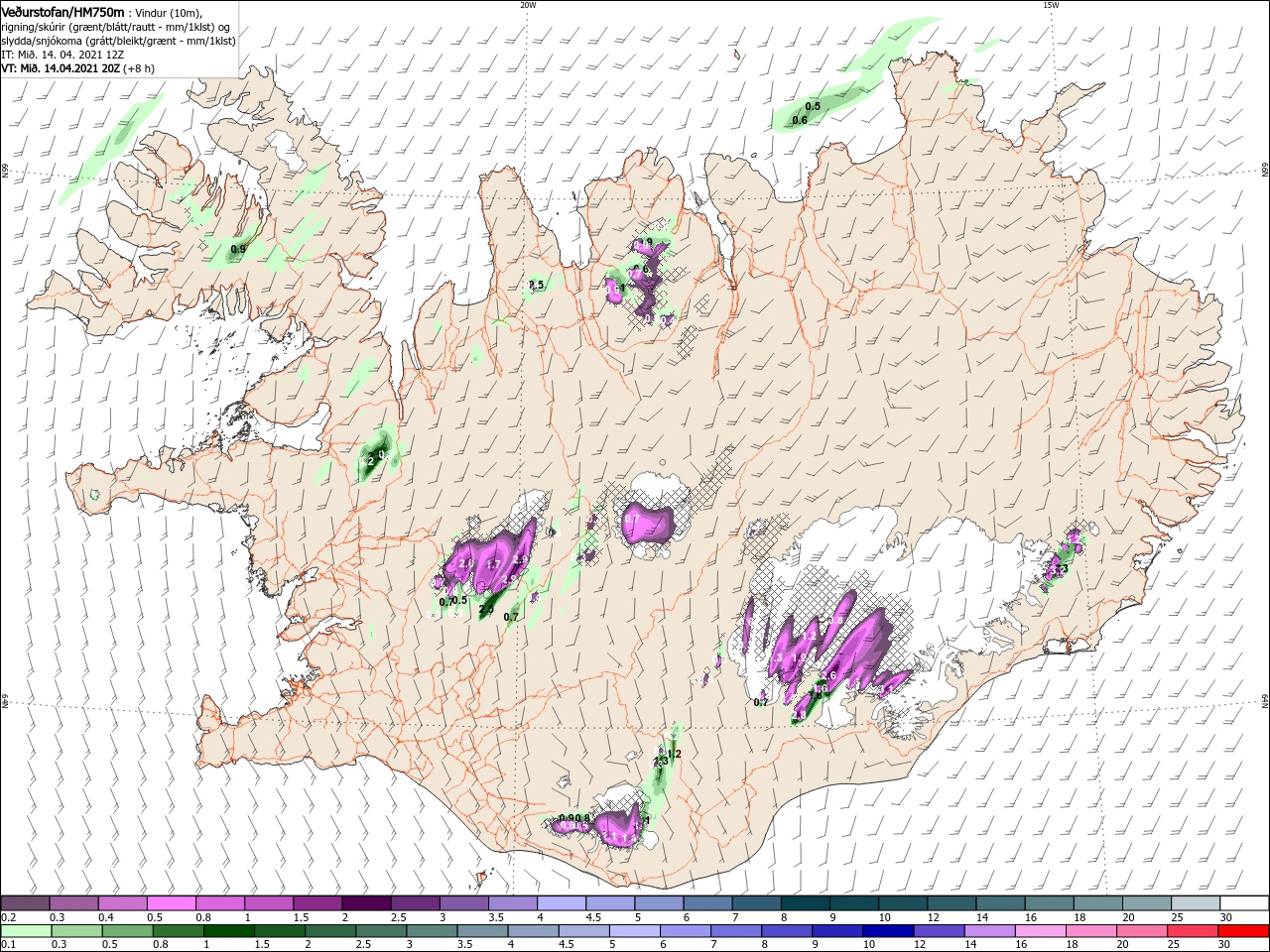Pick the pink swatch labeled 20, lower row
Image resolution: width=1270 pixels, height=952 pixels.
1140,931
